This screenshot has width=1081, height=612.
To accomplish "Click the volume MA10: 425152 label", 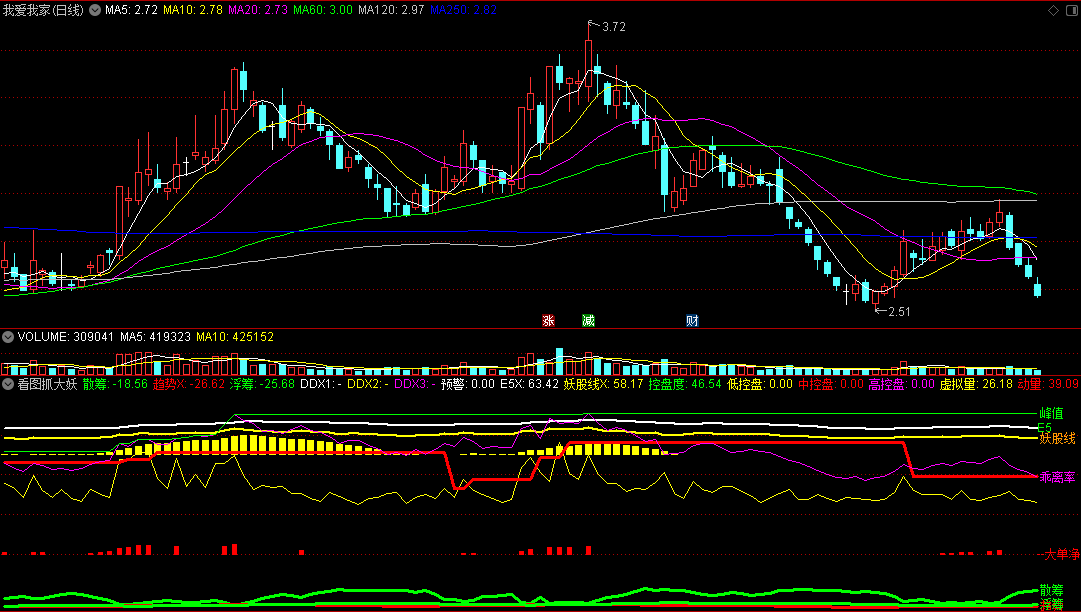I will pos(235,337).
